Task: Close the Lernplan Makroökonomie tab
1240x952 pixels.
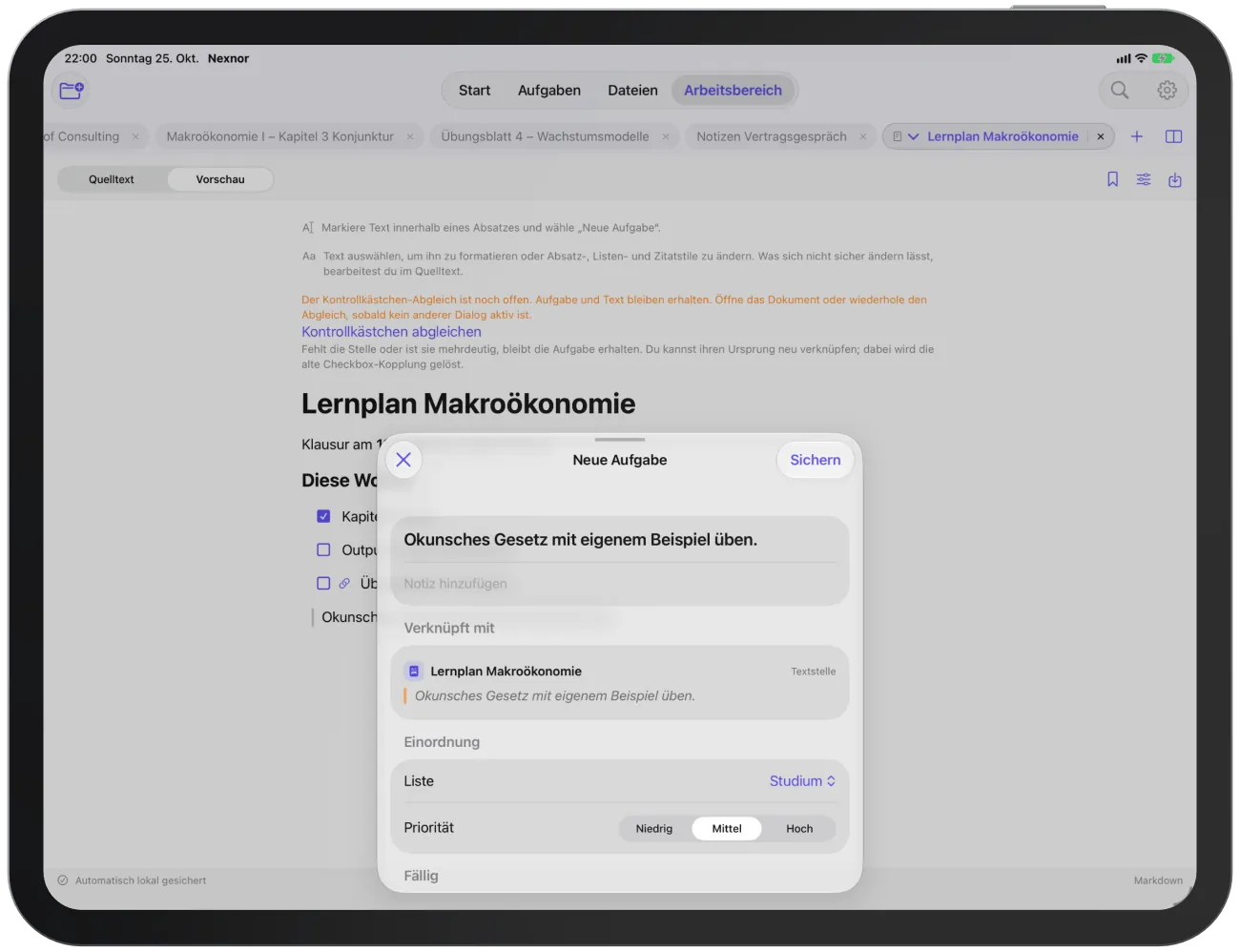Action: 1101,136
